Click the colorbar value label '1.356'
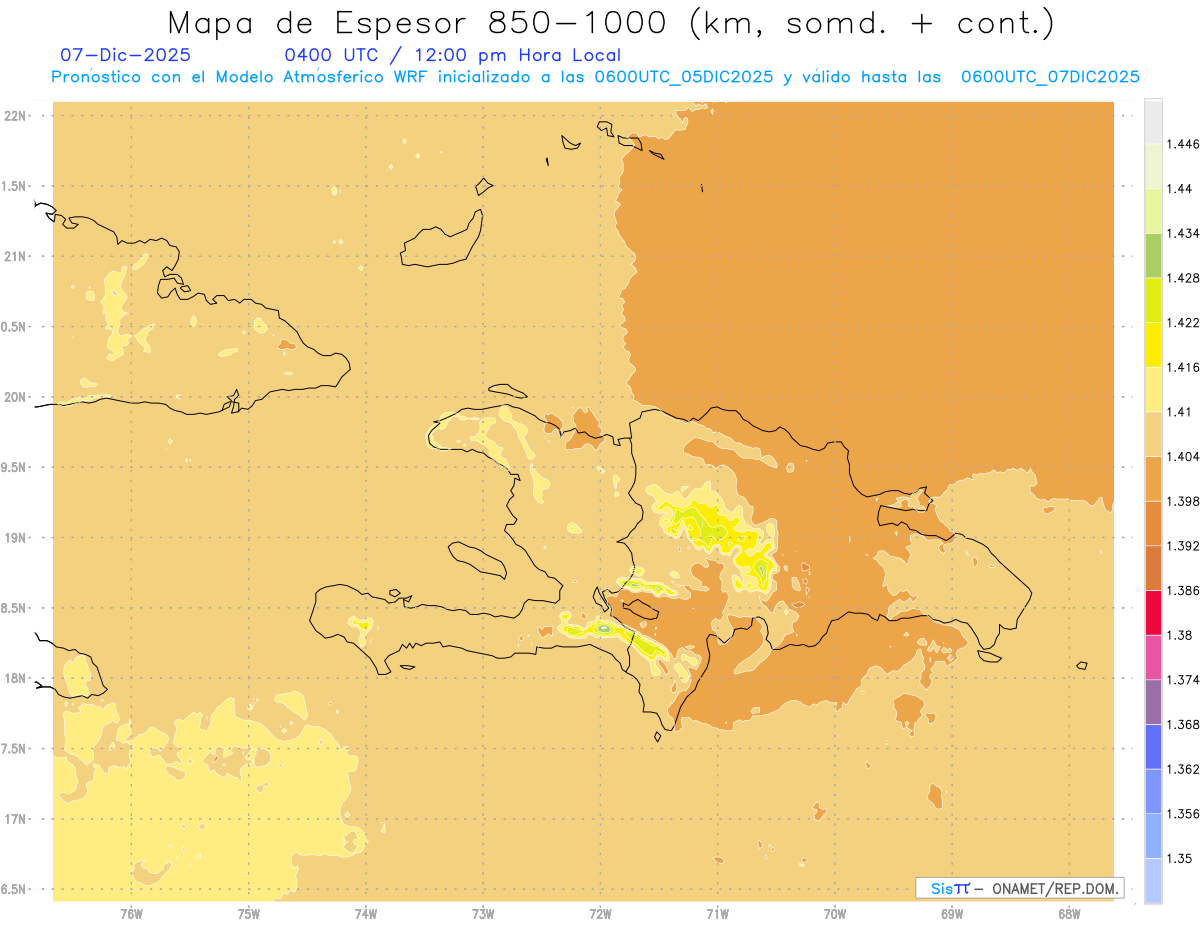This screenshot has height=927, width=1200. coord(1184,814)
